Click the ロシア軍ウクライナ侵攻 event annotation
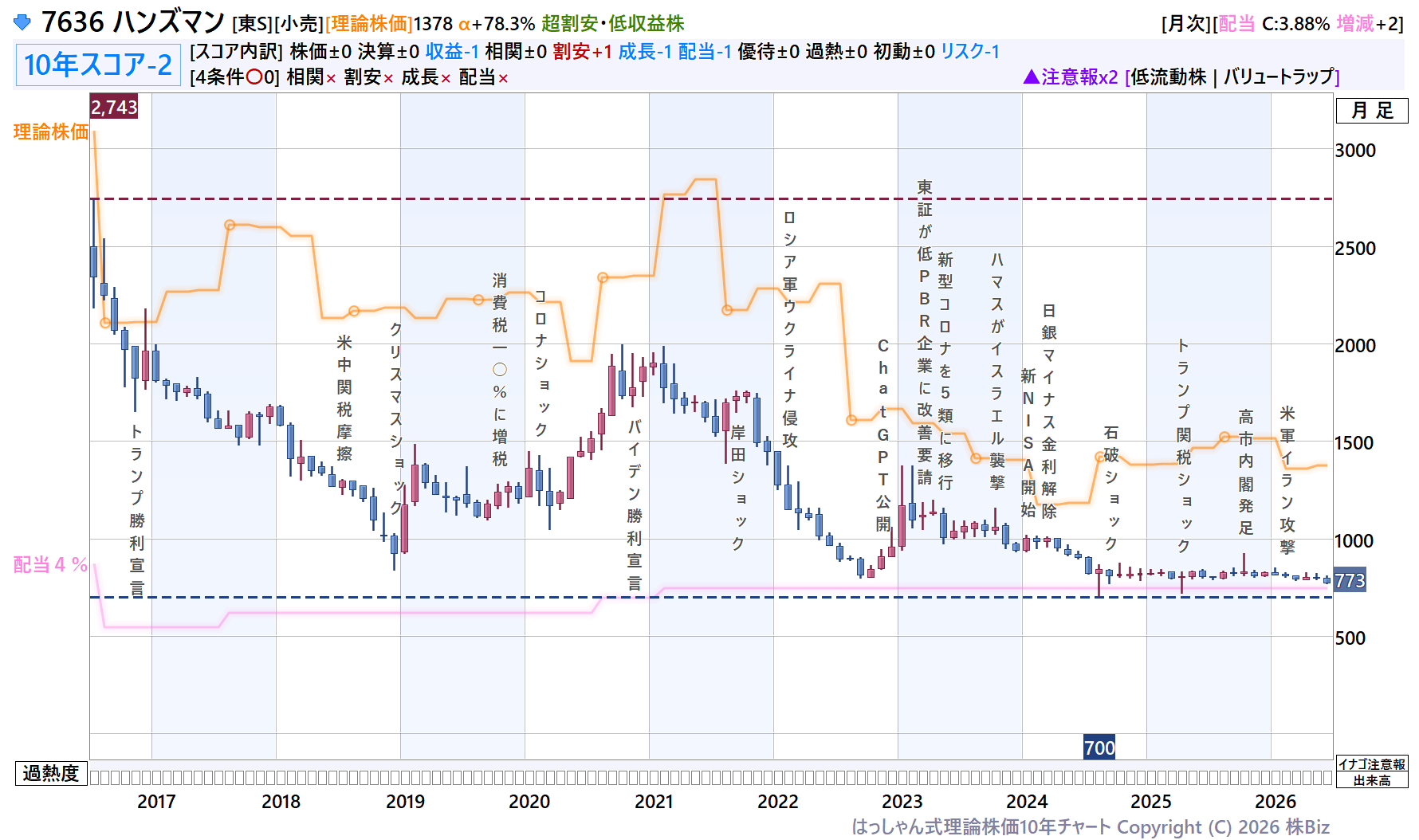 (790, 329)
